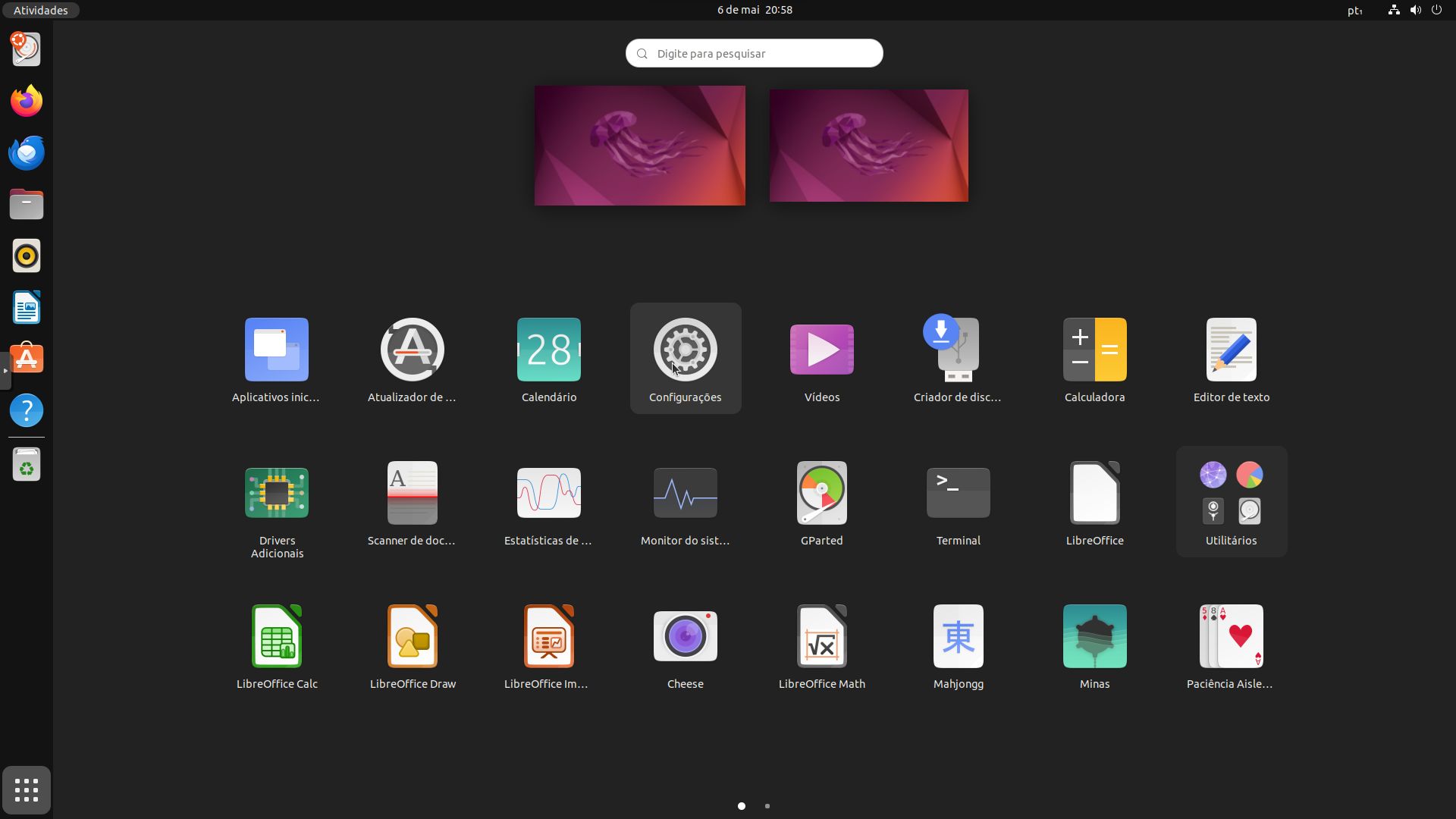This screenshot has height=819, width=1456.
Task: Open the GParted partition editor
Action: point(821,494)
